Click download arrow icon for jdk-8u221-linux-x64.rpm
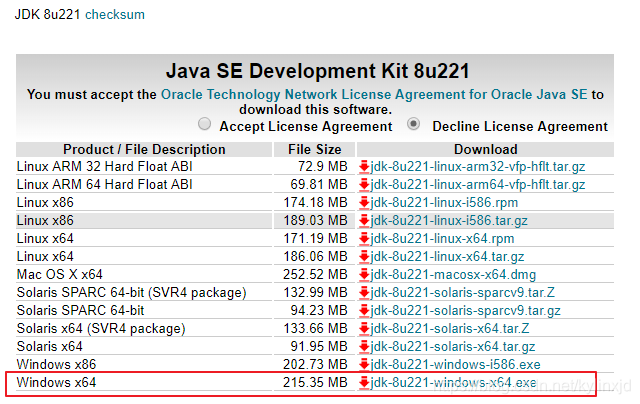 pos(364,239)
